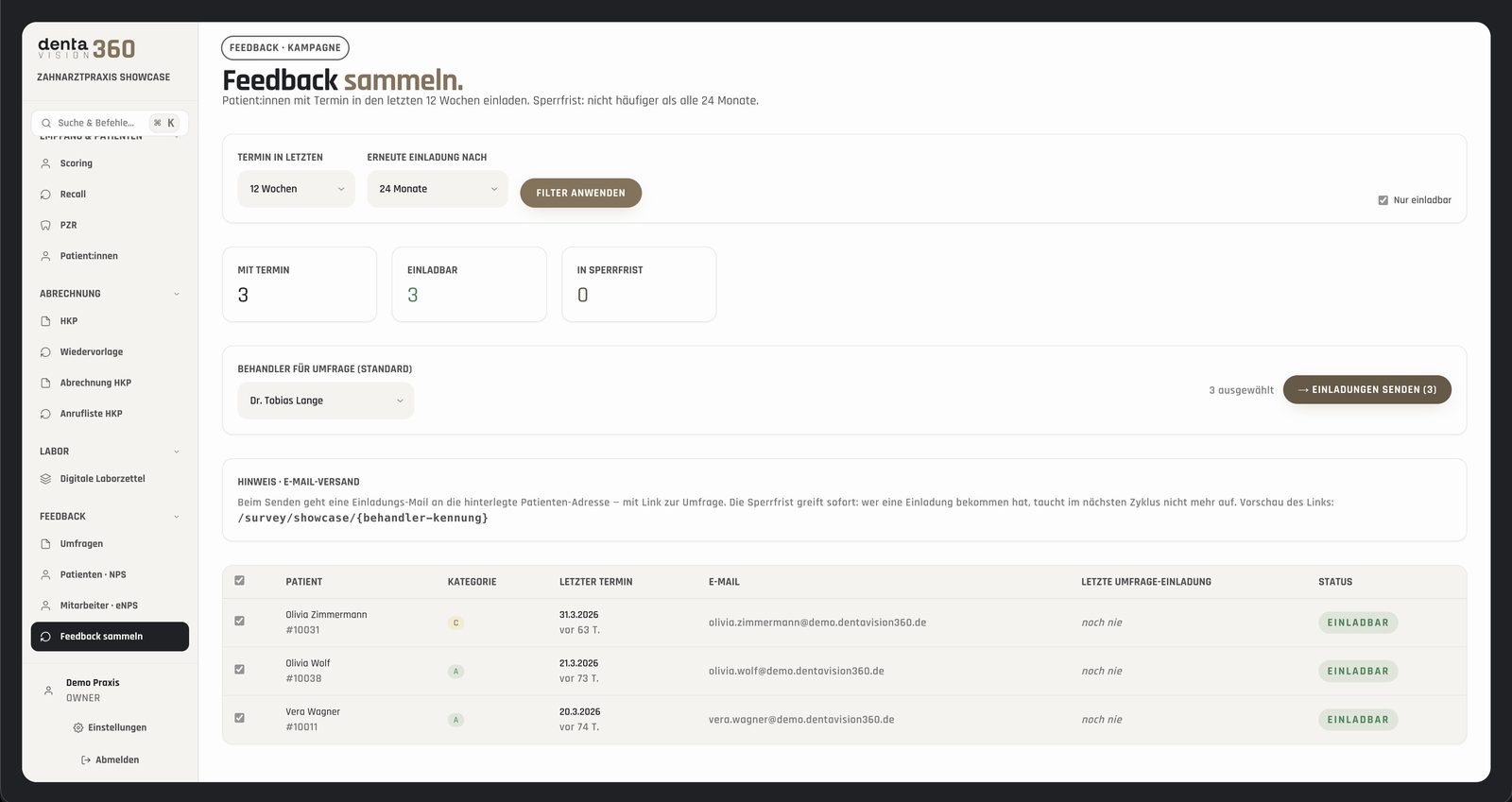Click Einladungen senden (3) button

click(1366, 389)
